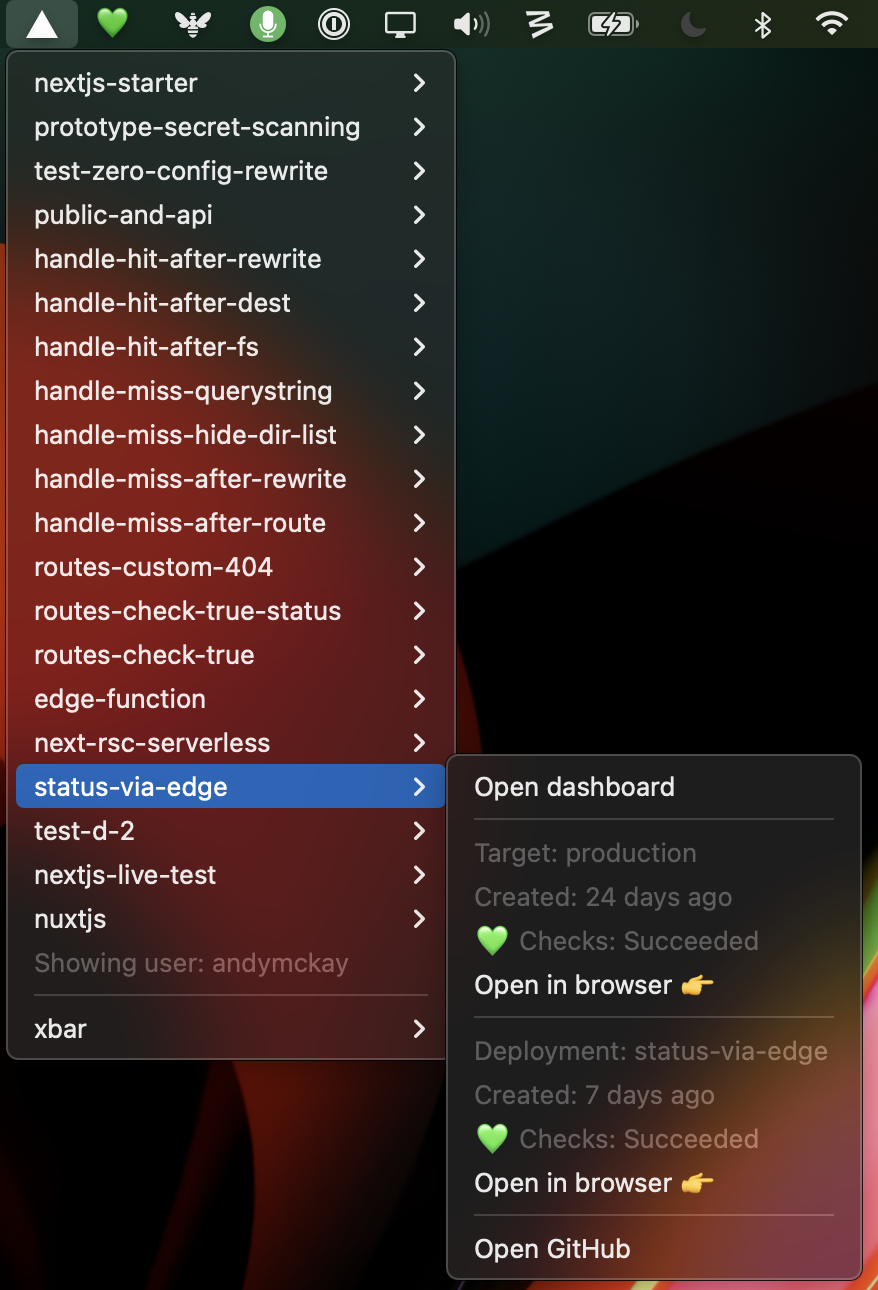Click the battery charging status icon
878x1290 pixels.
613,24
